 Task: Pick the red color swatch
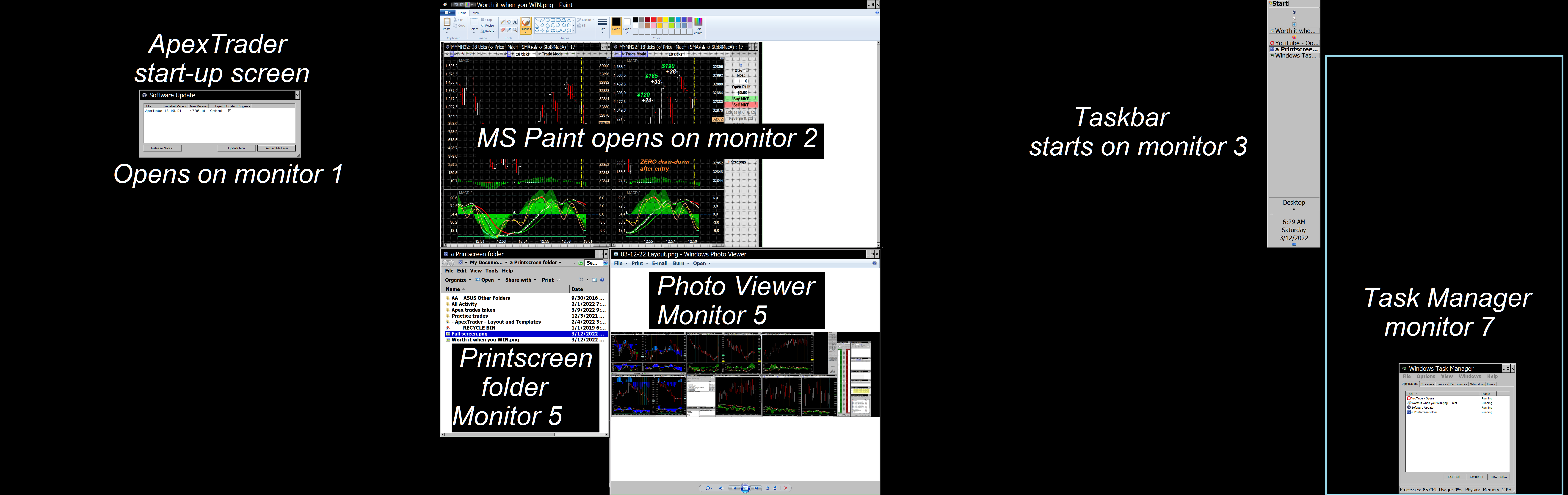(654, 19)
